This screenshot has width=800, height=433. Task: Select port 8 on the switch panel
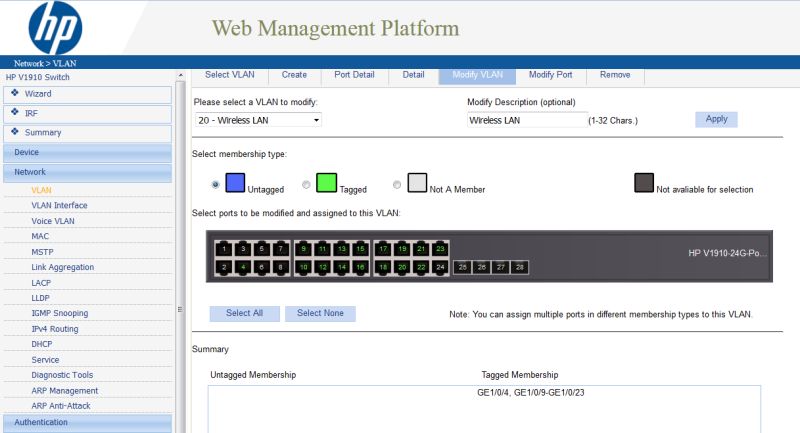click(x=281, y=267)
